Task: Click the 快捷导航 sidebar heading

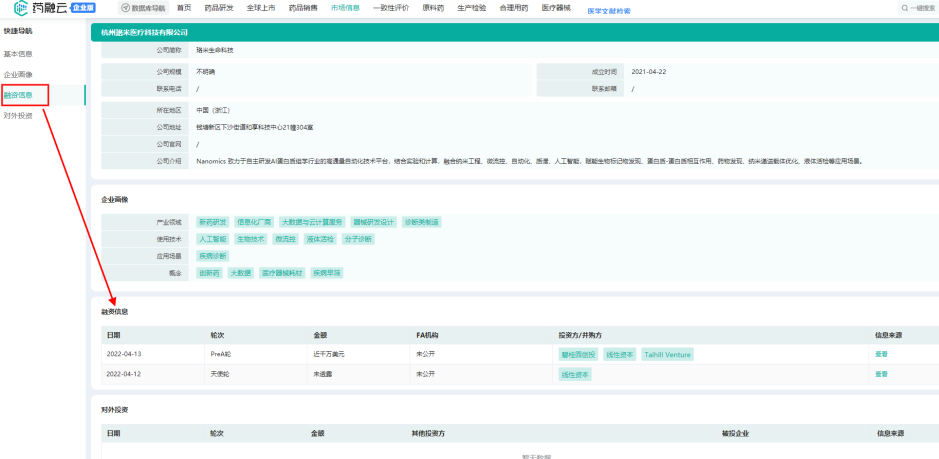Action: tap(17, 31)
